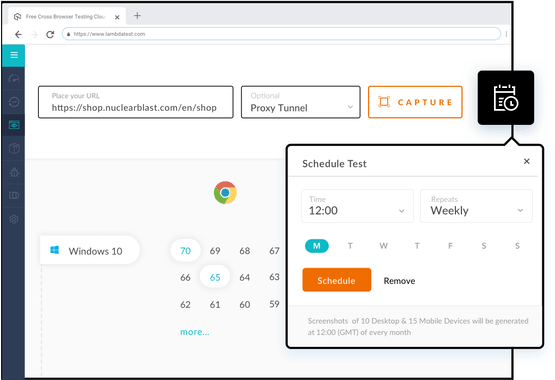The height and width of the screenshot is (380, 555).
Task: Click the Remove link
Action: click(x=399, y=281)
